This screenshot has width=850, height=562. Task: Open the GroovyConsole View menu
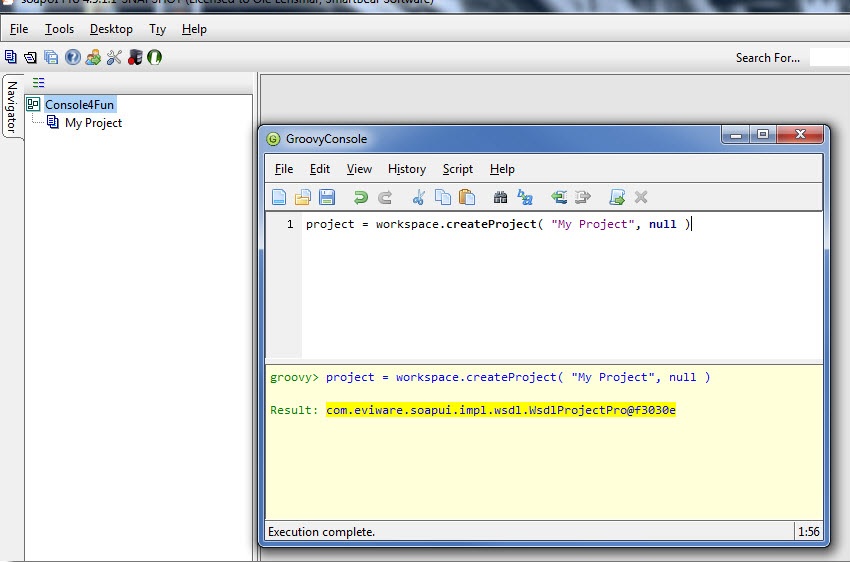[x=359, y=169]
